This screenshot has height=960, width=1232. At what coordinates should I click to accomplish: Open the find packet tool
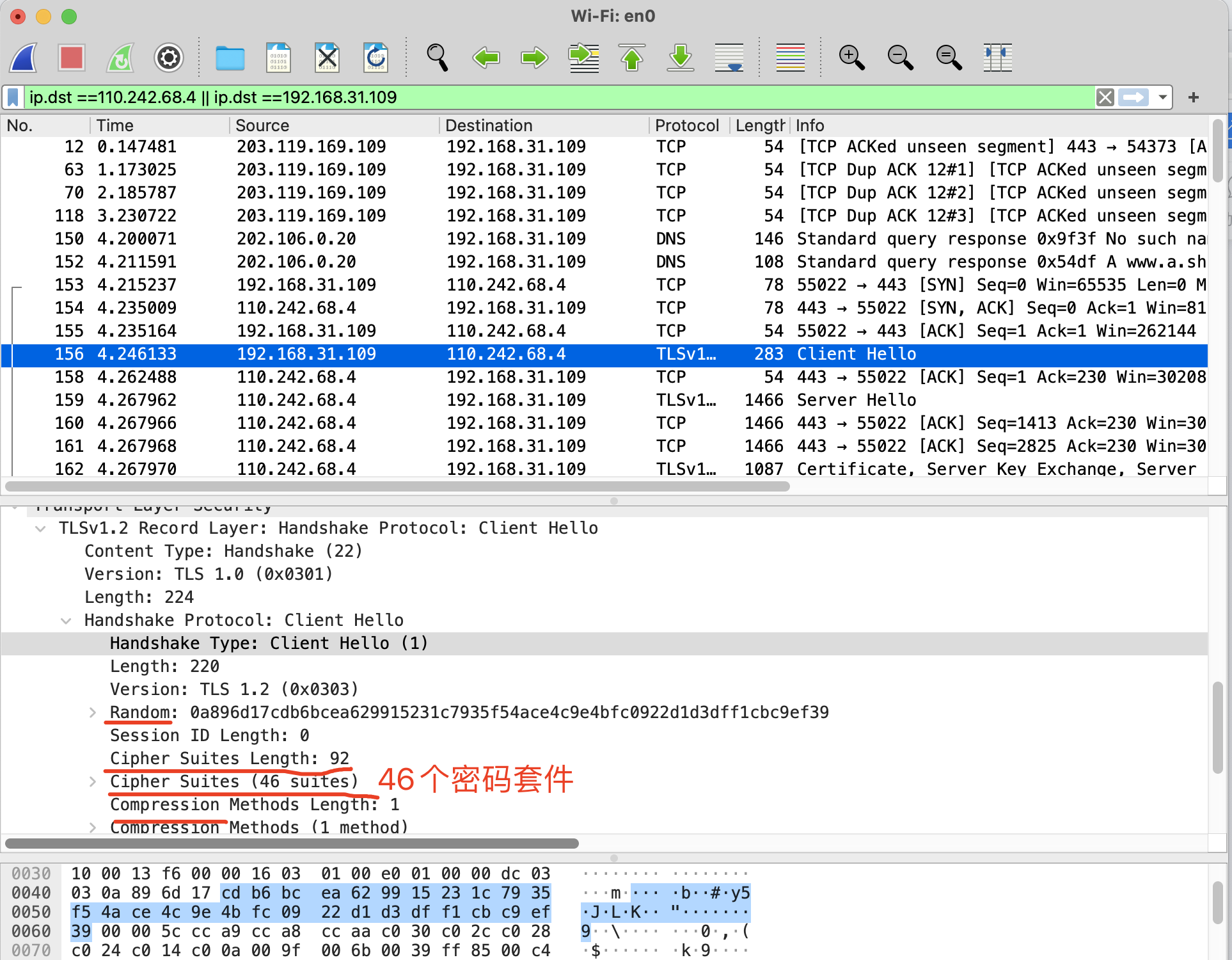438,58
